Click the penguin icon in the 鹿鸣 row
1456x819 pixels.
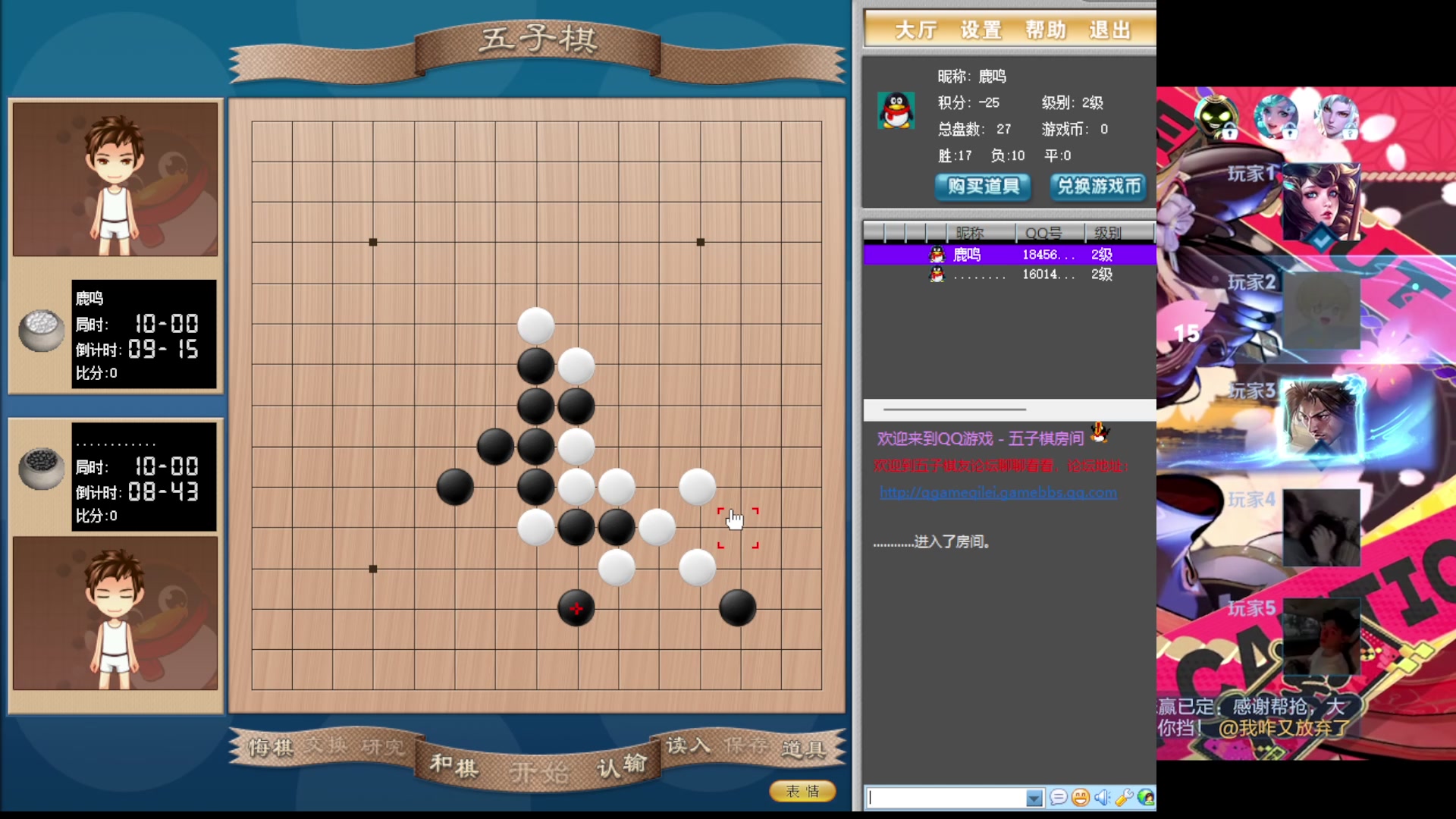(937, 255)
